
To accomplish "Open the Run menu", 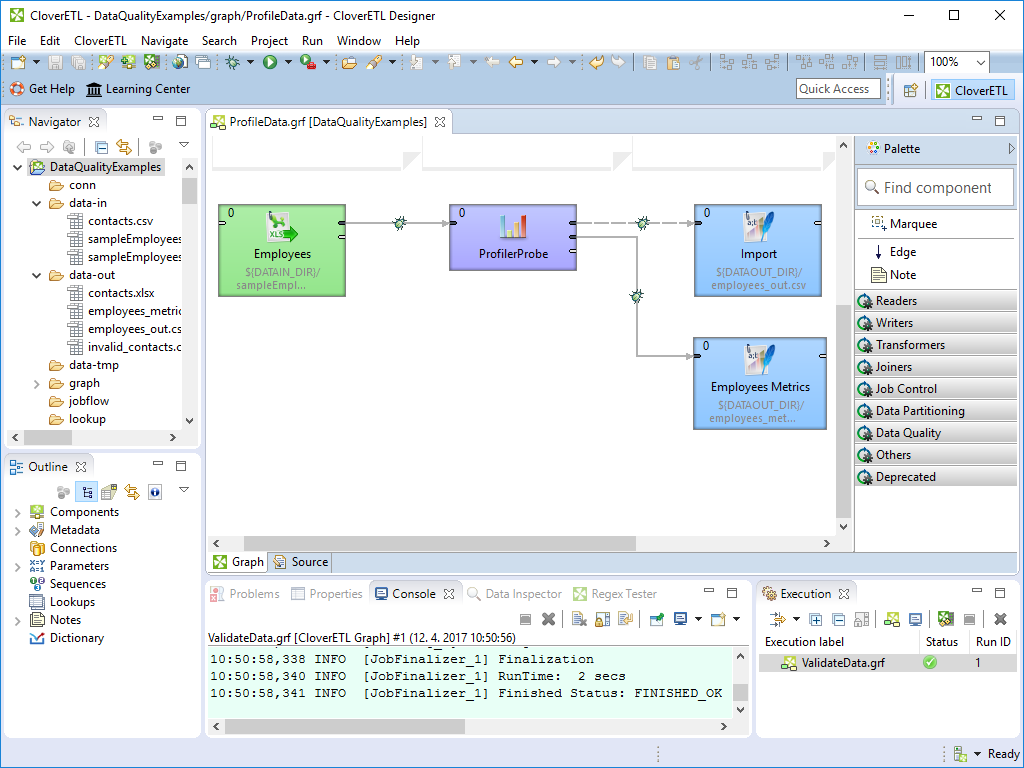I will click(312, 41).
